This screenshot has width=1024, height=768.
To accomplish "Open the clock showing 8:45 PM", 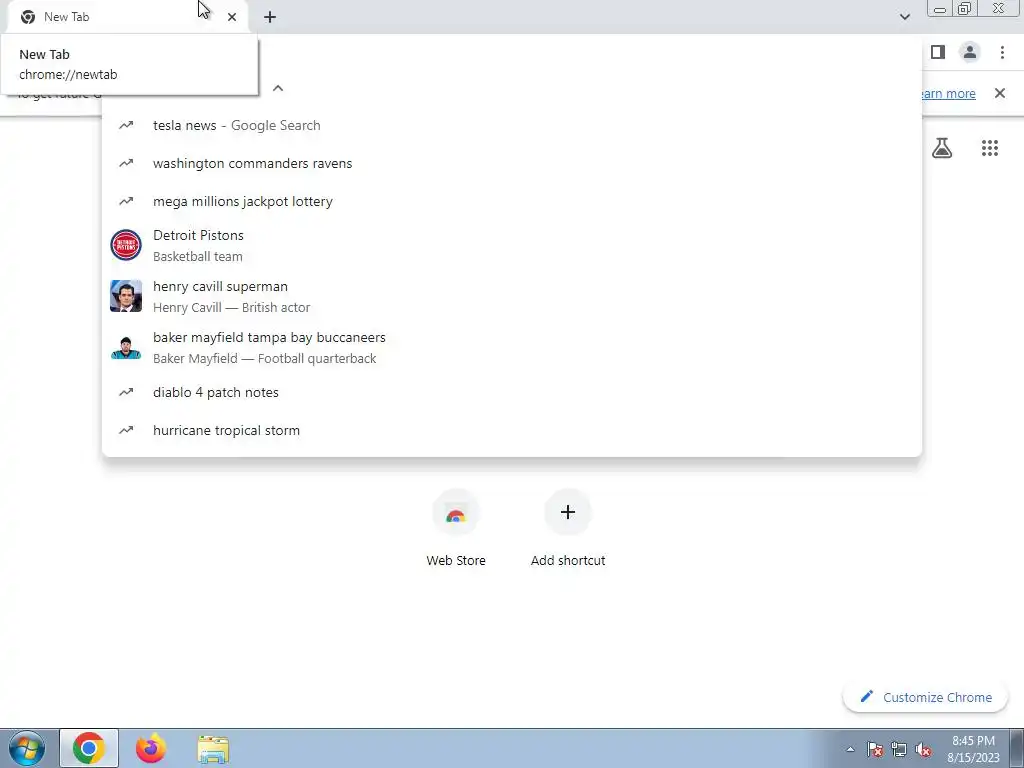I will pos(973,749).
